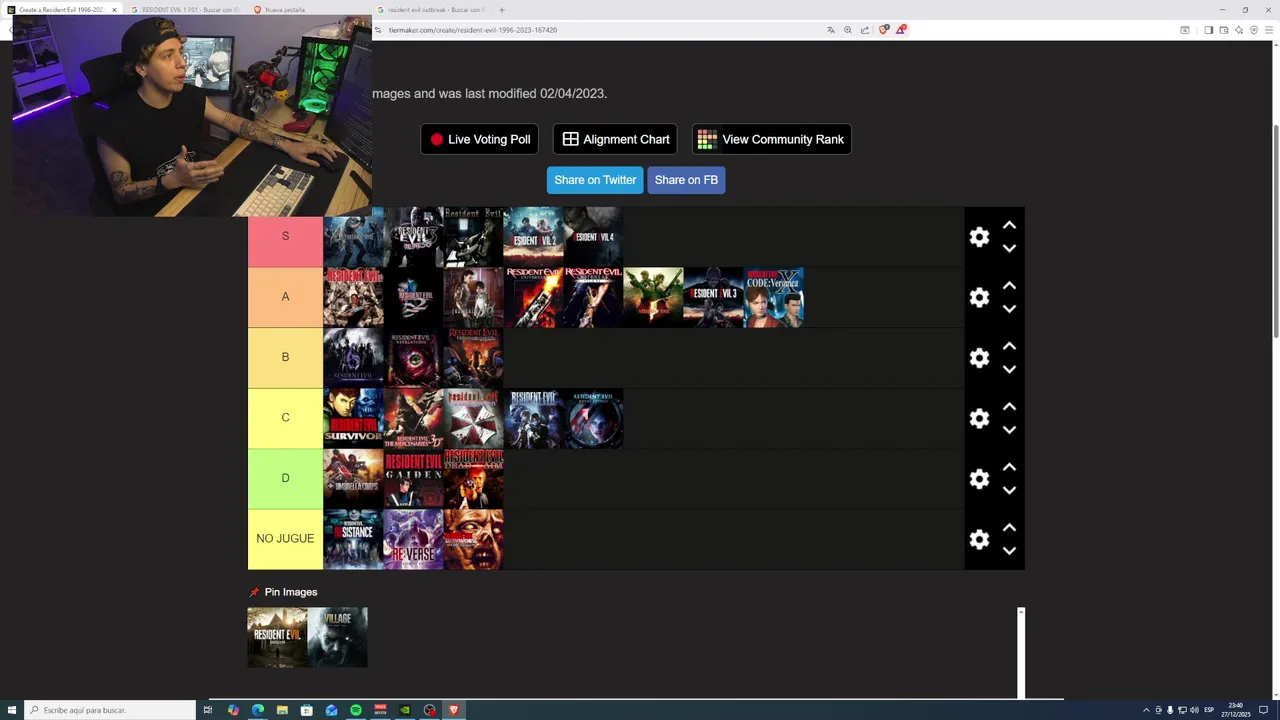The height and width of the screenshot is (720, 1280).
Task: Select Resident Evil Gaiden cover in D tier
Action: (x=413, y=479)
